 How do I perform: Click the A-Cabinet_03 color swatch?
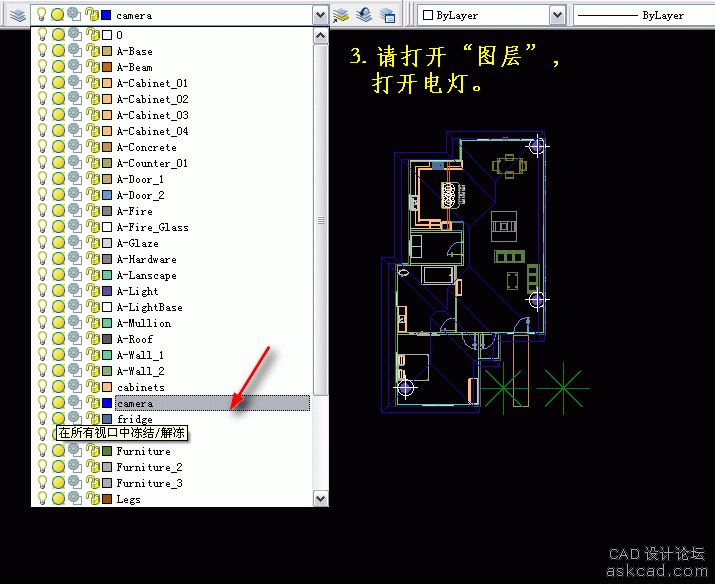coord(107,115)
